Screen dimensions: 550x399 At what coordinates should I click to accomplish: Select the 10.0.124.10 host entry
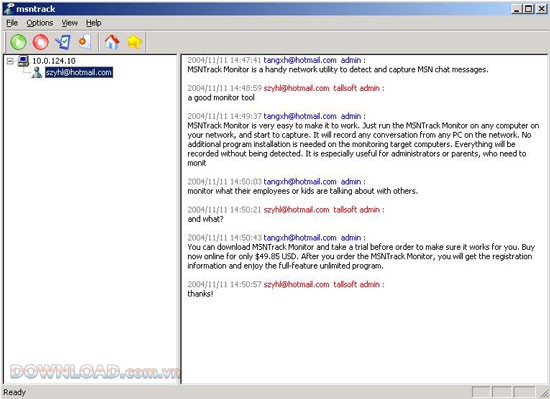54,61
